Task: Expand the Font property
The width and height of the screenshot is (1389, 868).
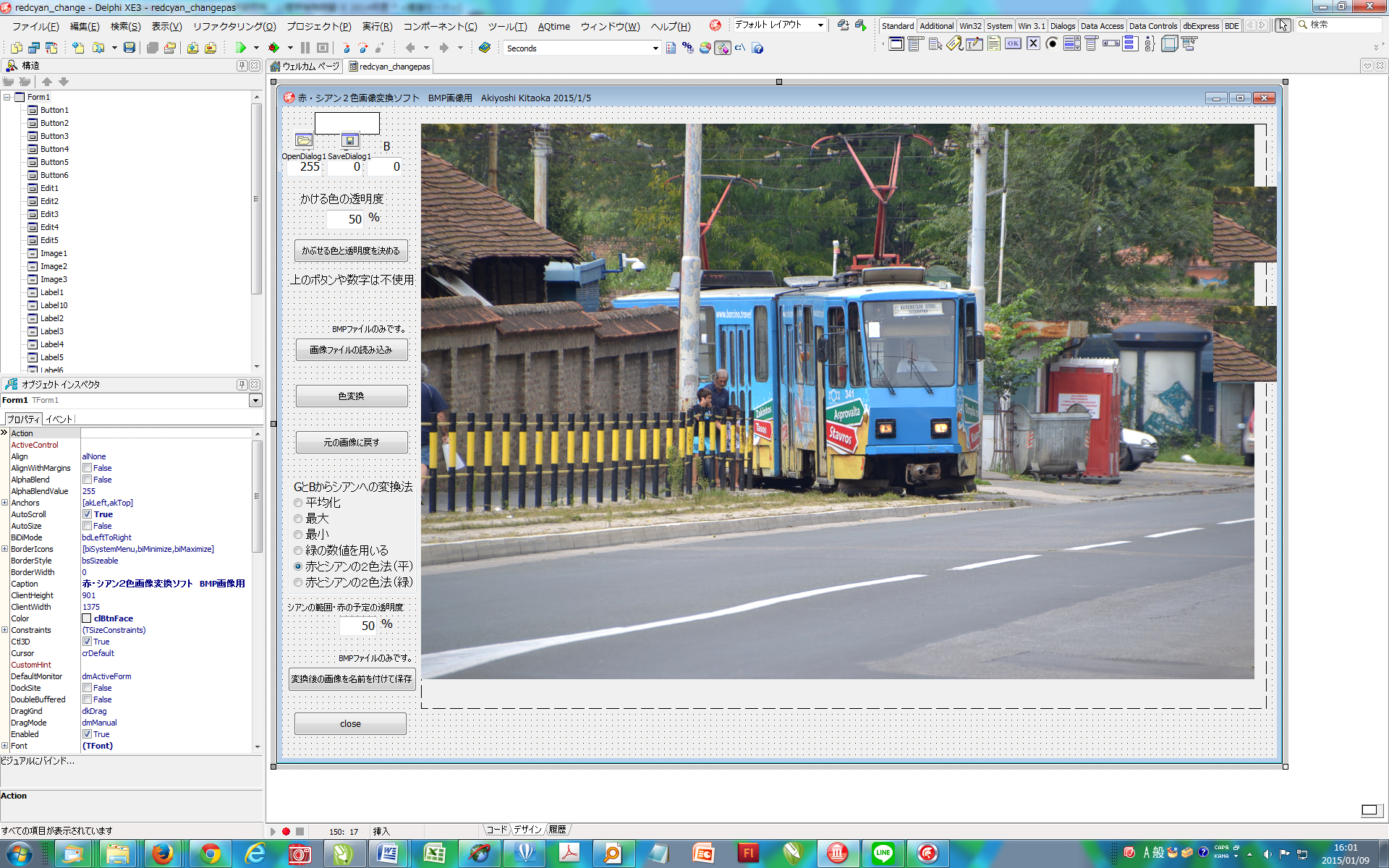Action: point(5,746)
